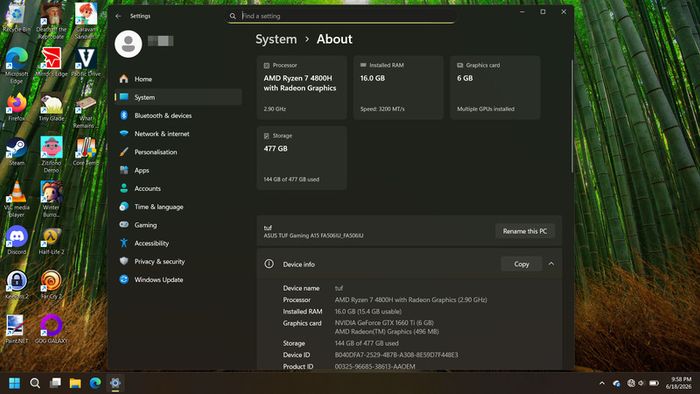The height and width of the screenshot is (394, 700).
Task: Select the Tiny Glade desktop shortcut
Action: tap(51, 107)
